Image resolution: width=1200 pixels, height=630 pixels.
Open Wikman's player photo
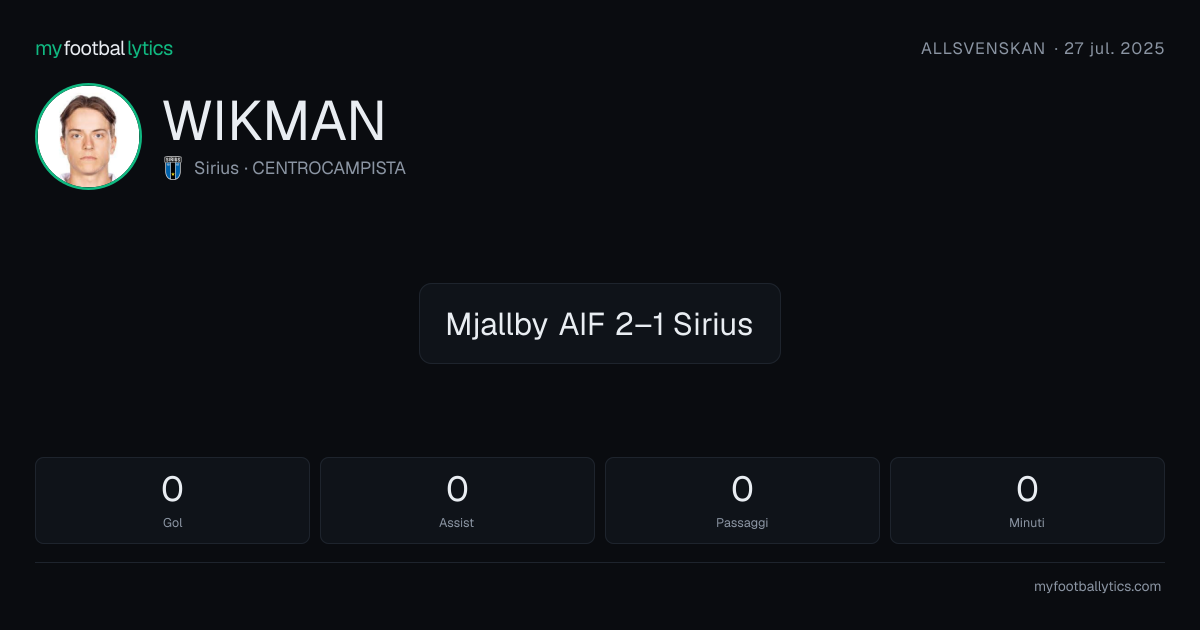pyautogui.click(x=88, y=136)
